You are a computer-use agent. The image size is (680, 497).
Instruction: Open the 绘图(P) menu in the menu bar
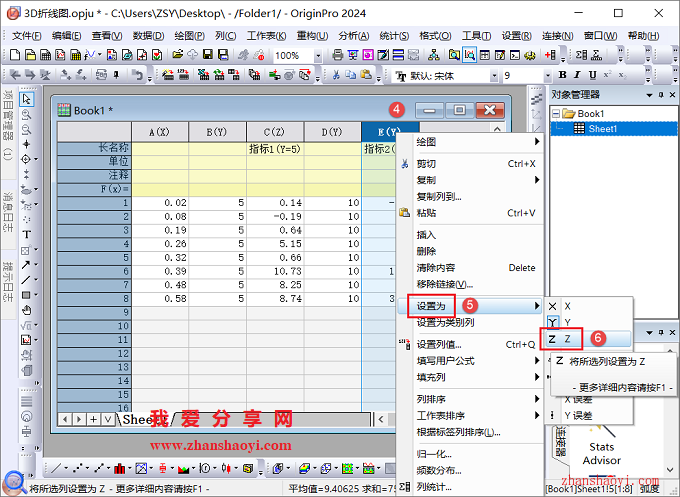tap(190, 36)
